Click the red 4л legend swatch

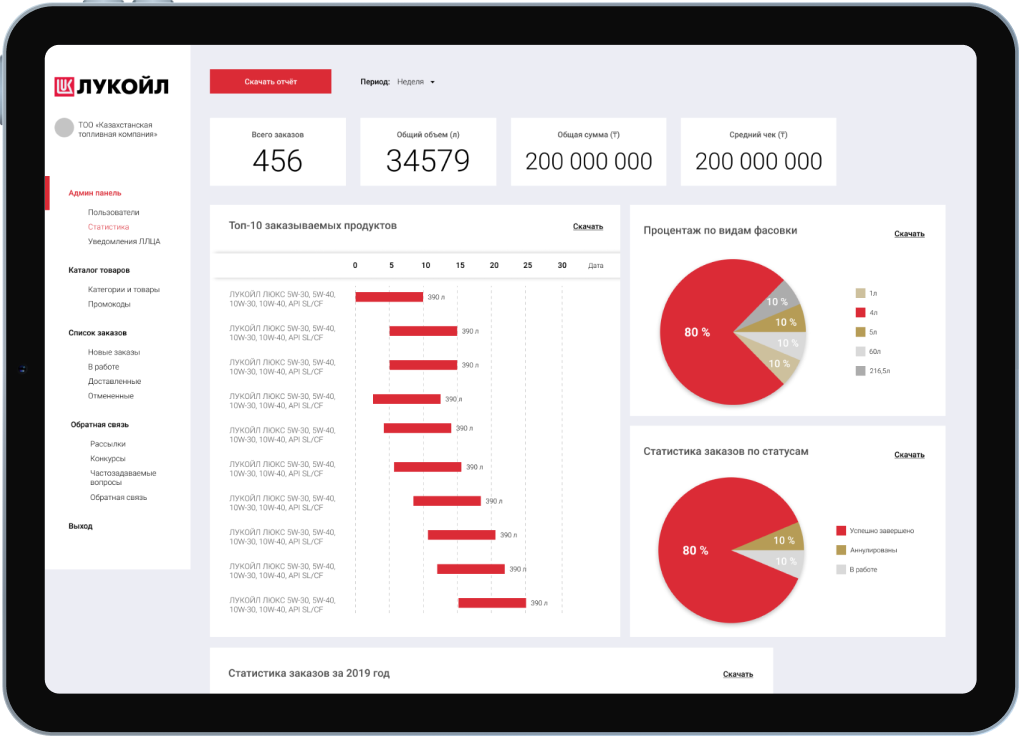[860, 312]
